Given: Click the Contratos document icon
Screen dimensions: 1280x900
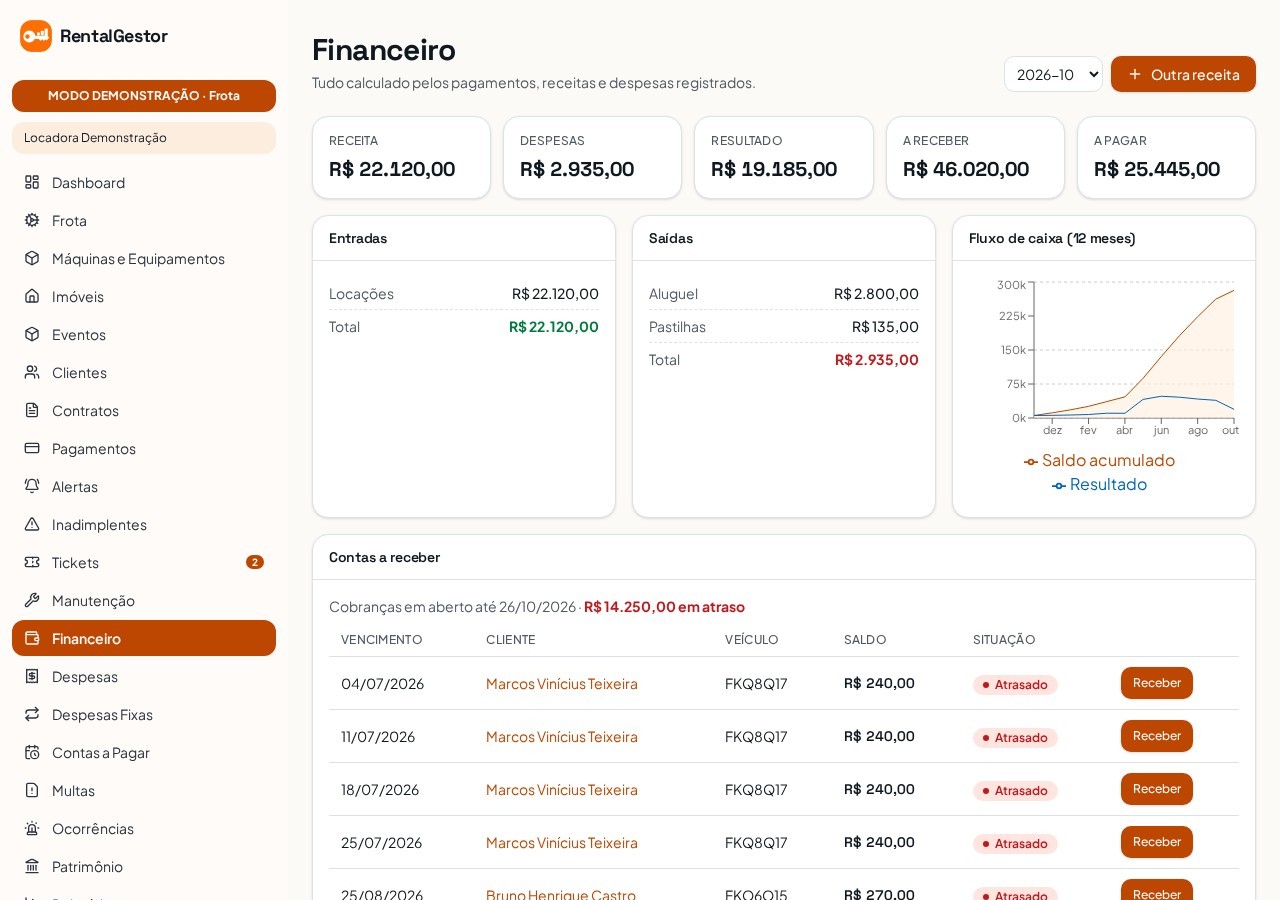Looking at the screenshot, I should click(32, 410).
